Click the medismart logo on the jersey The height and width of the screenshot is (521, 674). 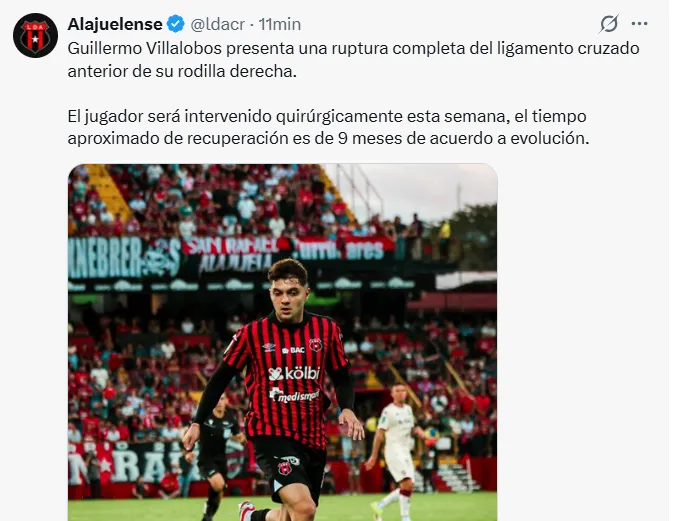pyautogui.click(x=294, y=395)
